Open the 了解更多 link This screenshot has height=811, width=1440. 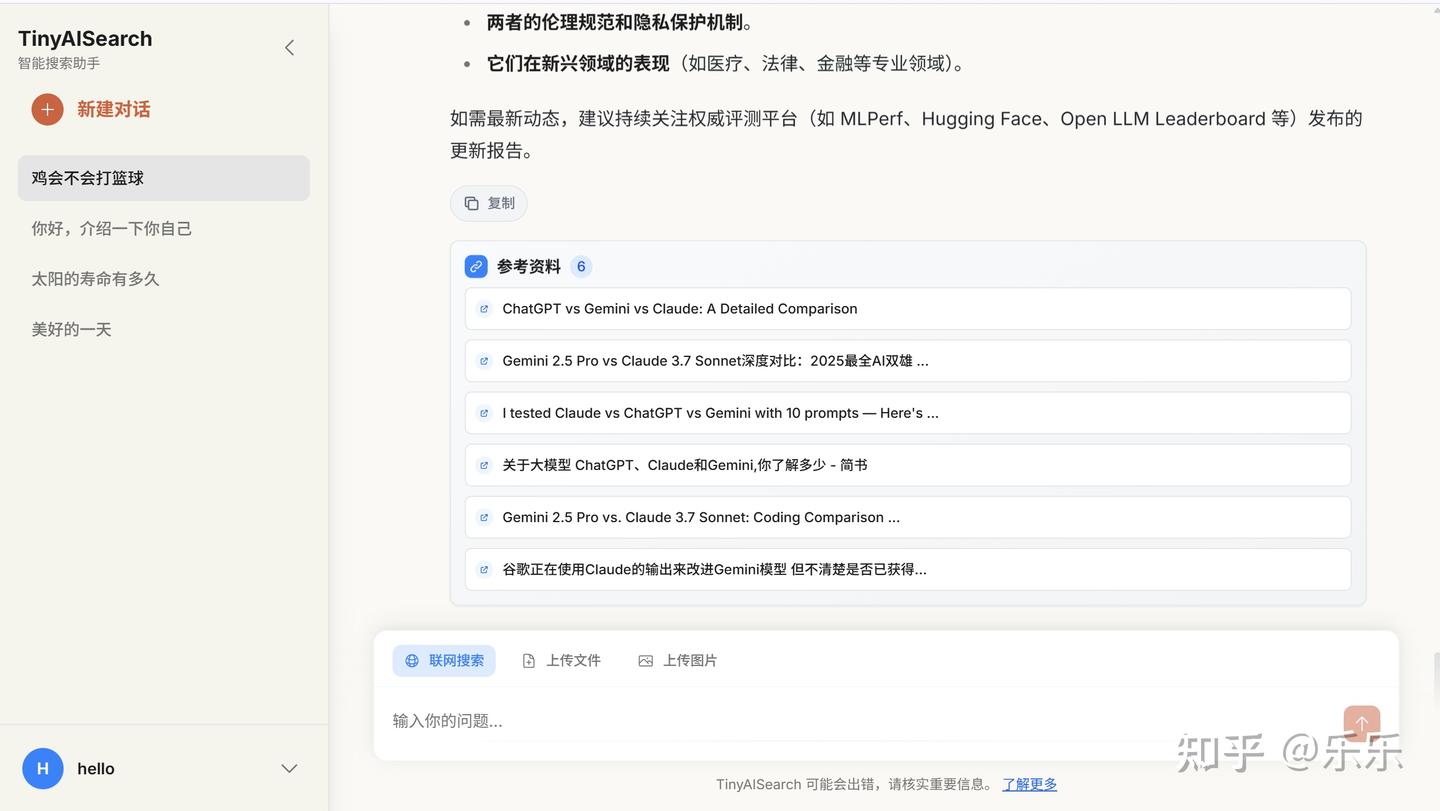1029,783
